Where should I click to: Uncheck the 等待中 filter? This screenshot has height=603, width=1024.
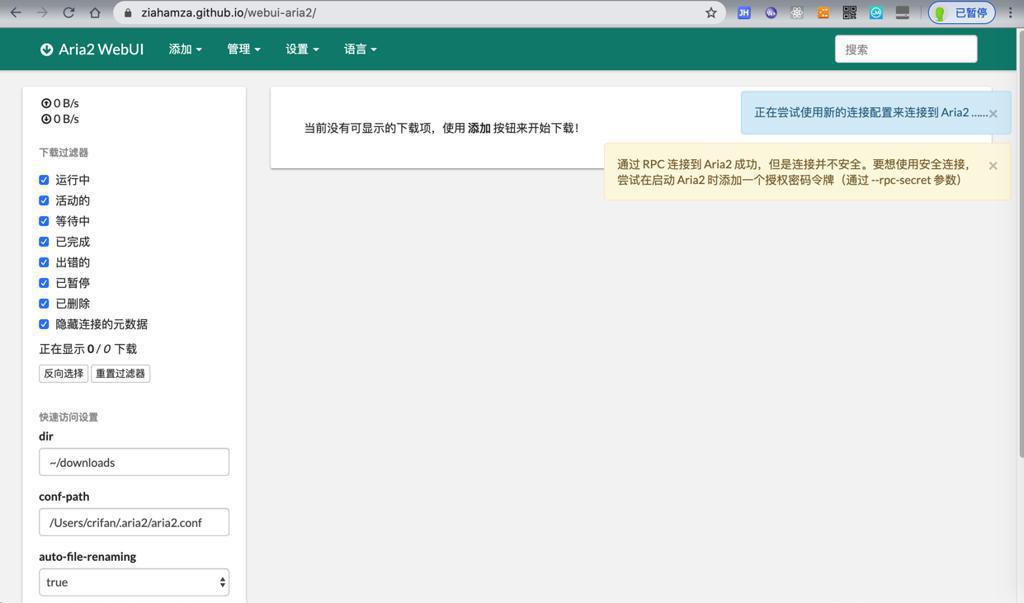point(44,221)
